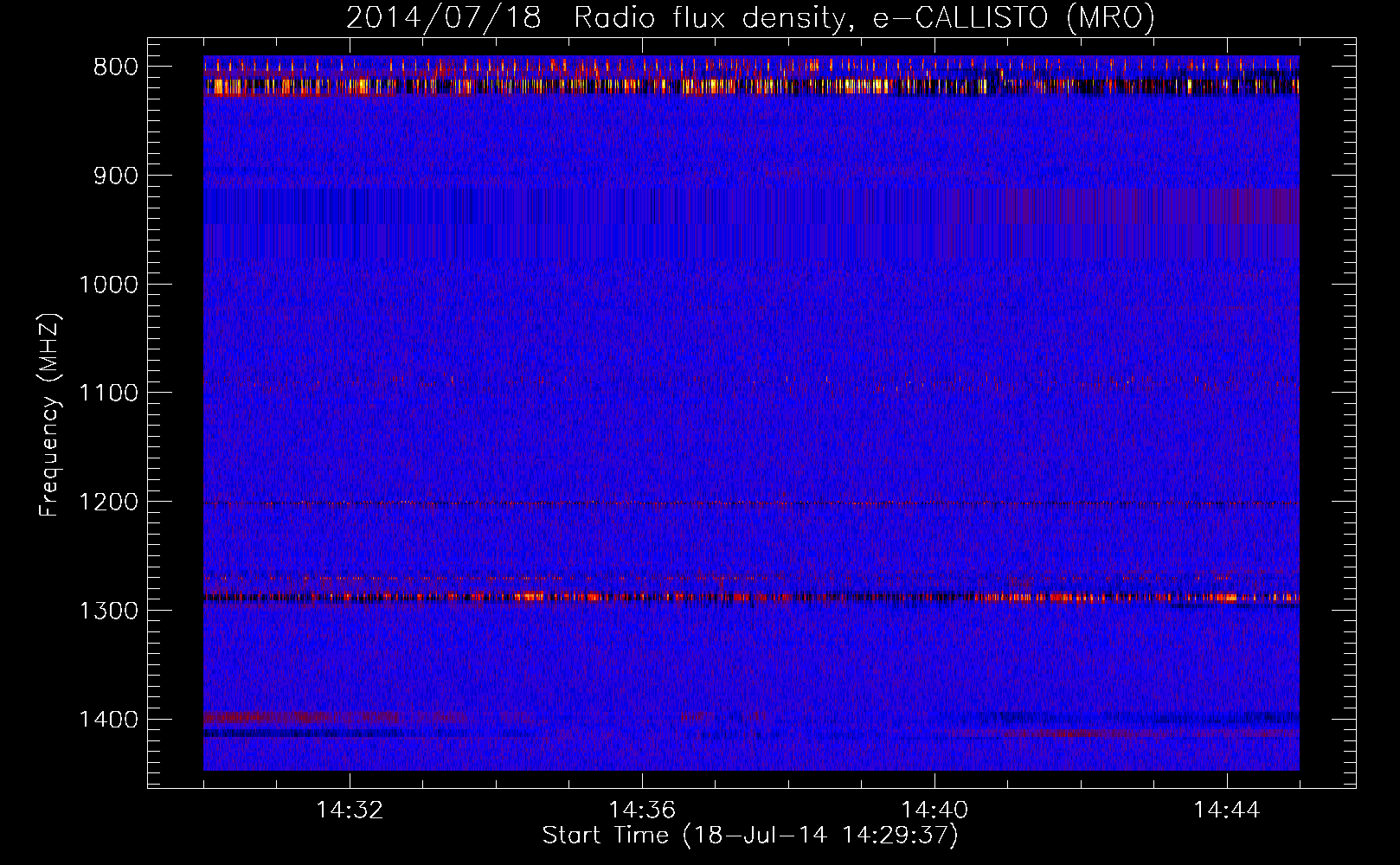The height and width of the screenshot is (865, 1400).
Task: Click the 1000 frequency tick label
Action: click(109, 285)
